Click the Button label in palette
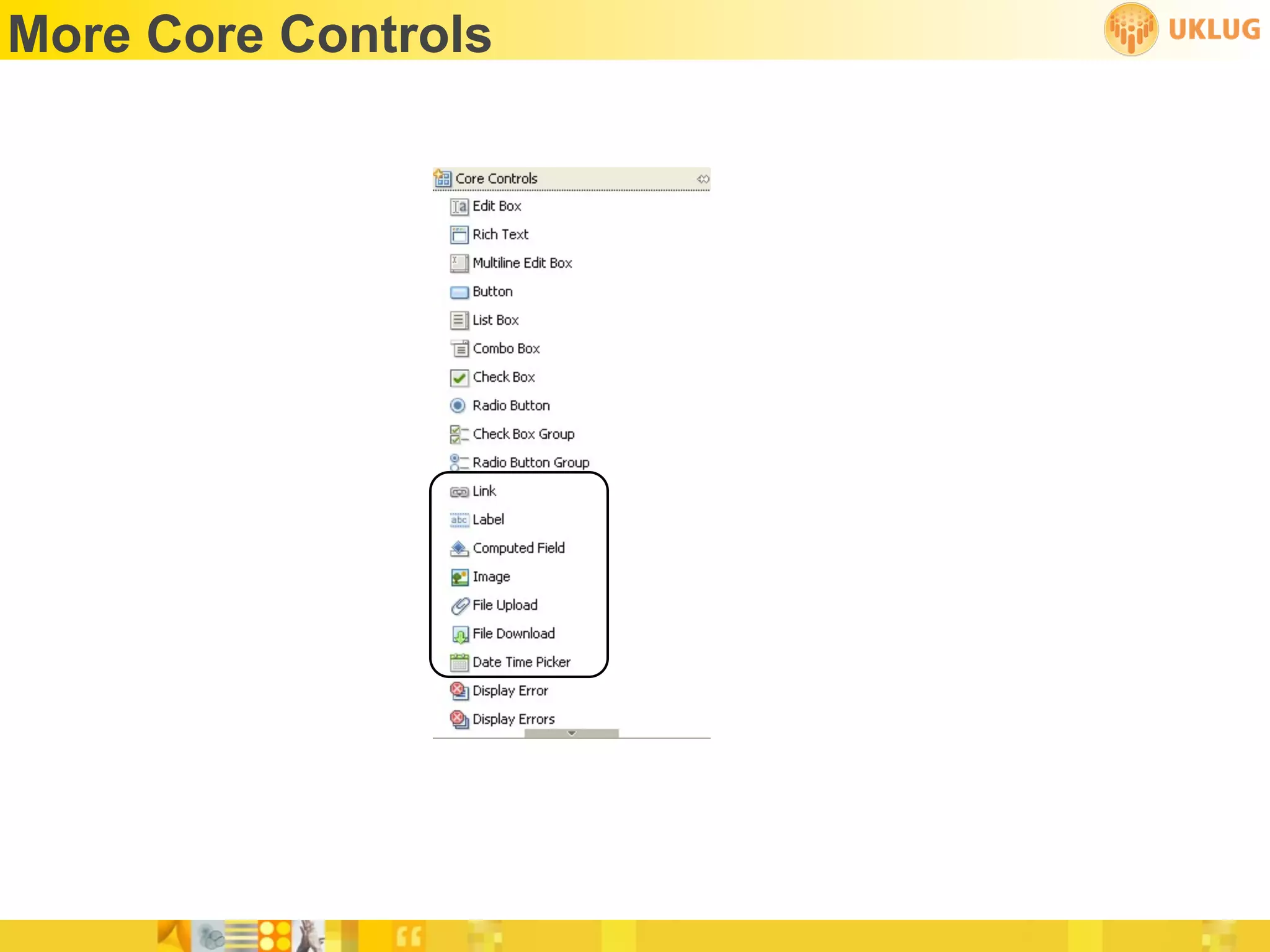Image resolution: width=1270 pixels, height=952 pixels. tap(492, 292)
